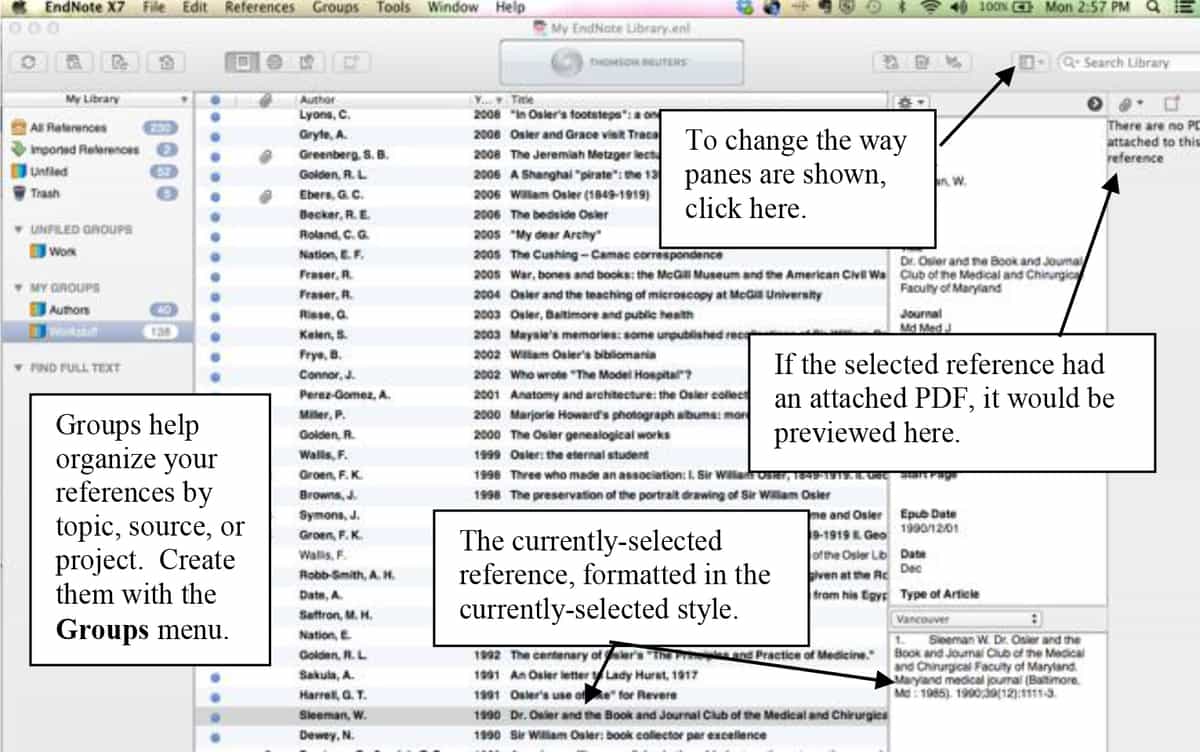Screen dimensions: 1200x752
Task: Open the Vancouver output style dropdown
Action: pos(966,619)
